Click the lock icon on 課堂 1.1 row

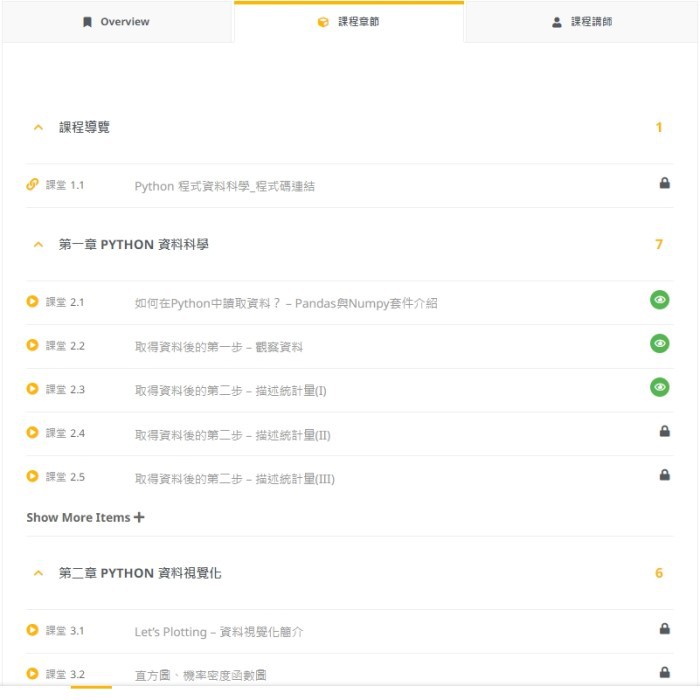tap(665, 183)
